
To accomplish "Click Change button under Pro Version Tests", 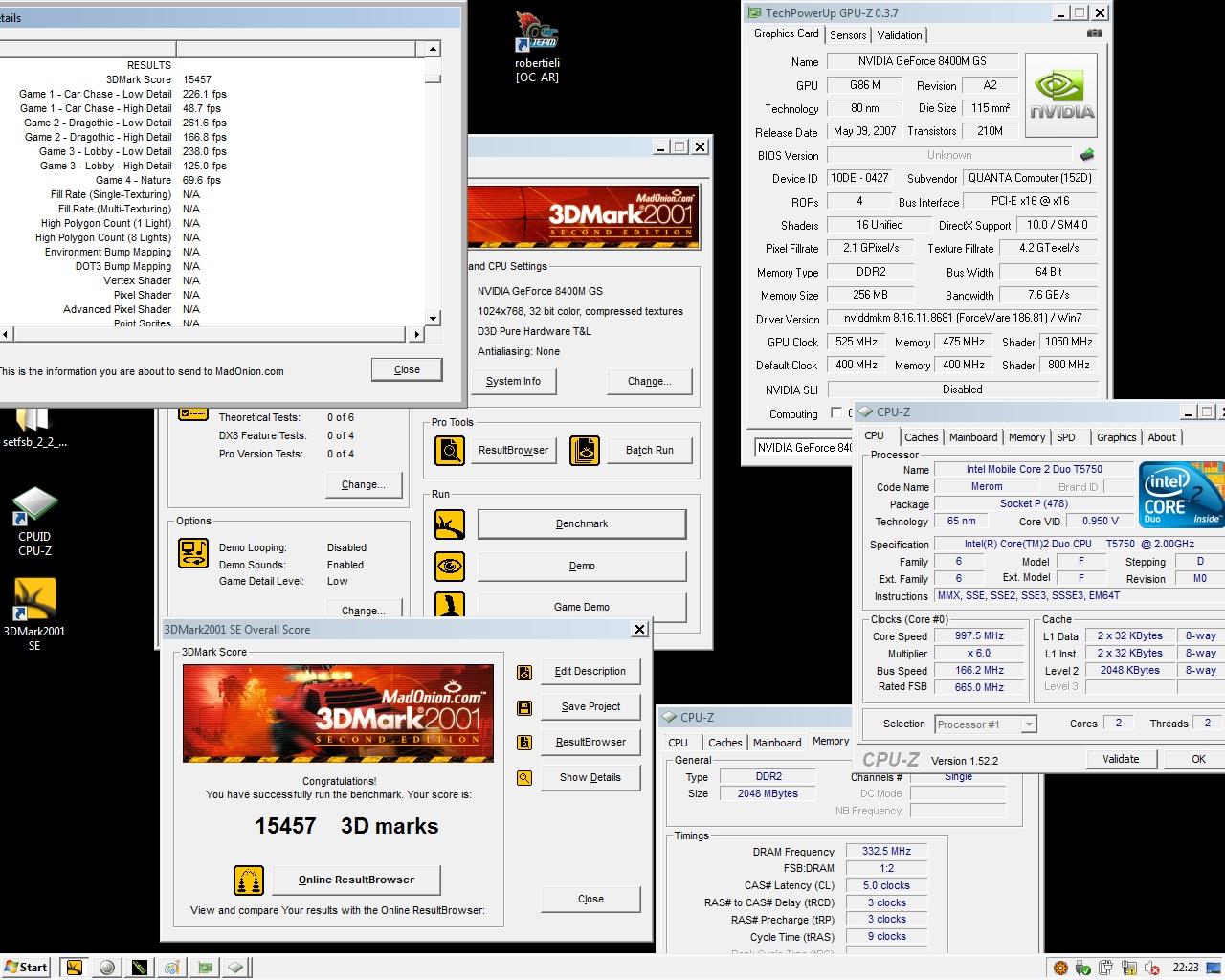I will [363, 484].
